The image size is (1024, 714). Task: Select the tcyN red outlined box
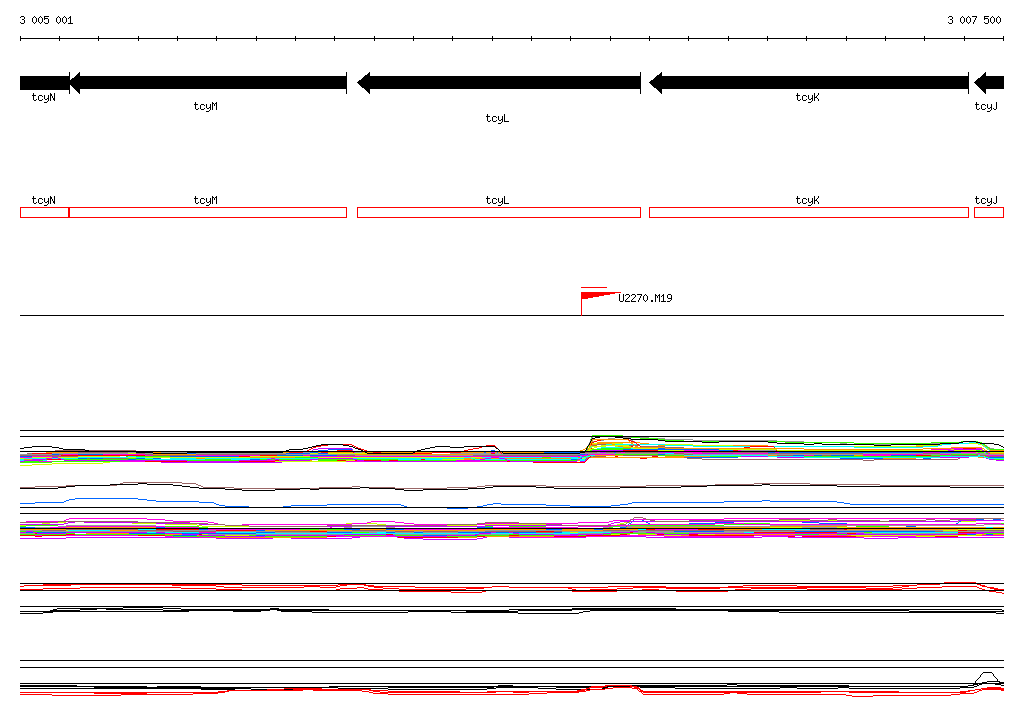pos(44,212)
